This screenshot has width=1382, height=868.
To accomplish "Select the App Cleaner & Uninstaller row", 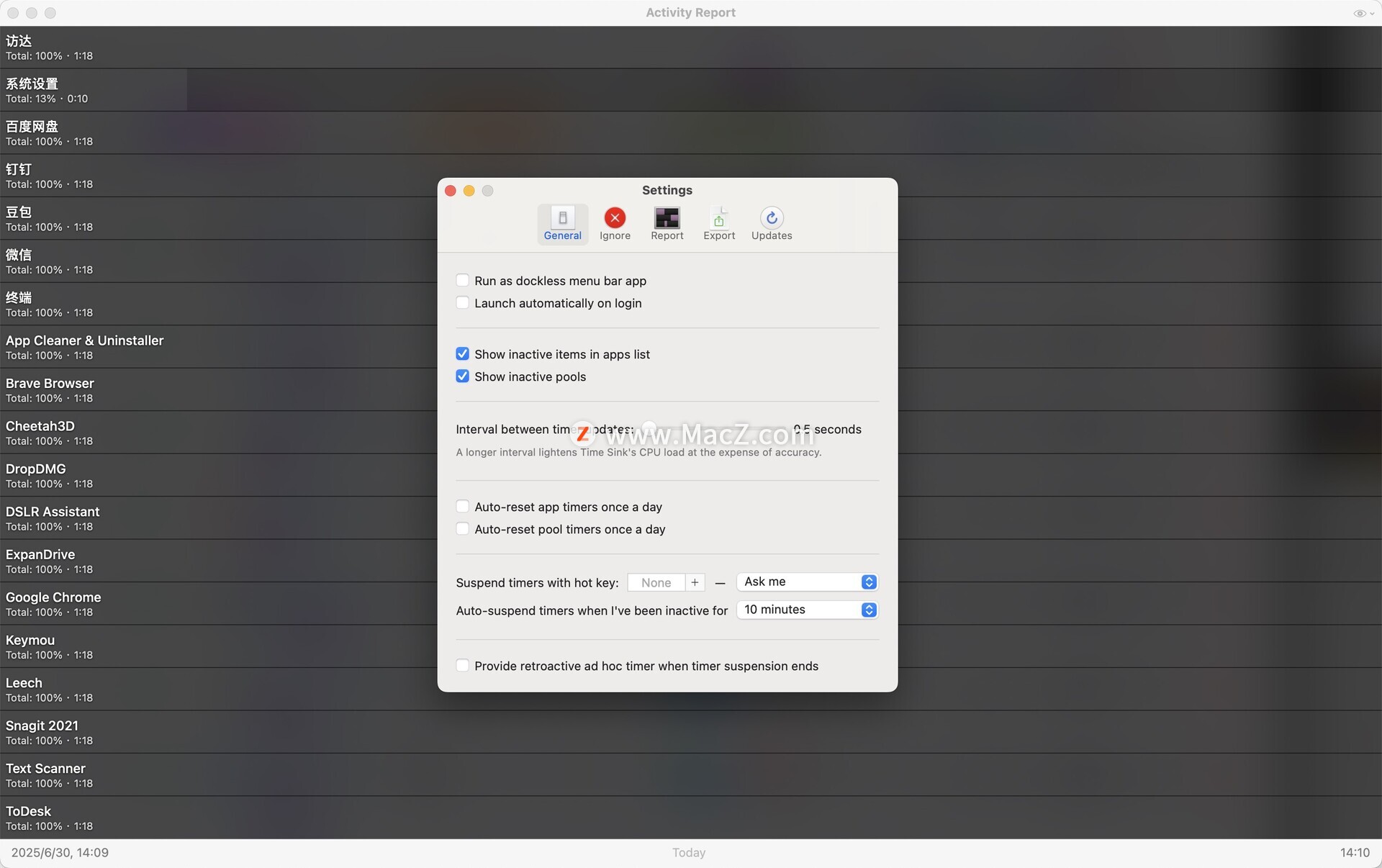I will (x=691, y=347).
